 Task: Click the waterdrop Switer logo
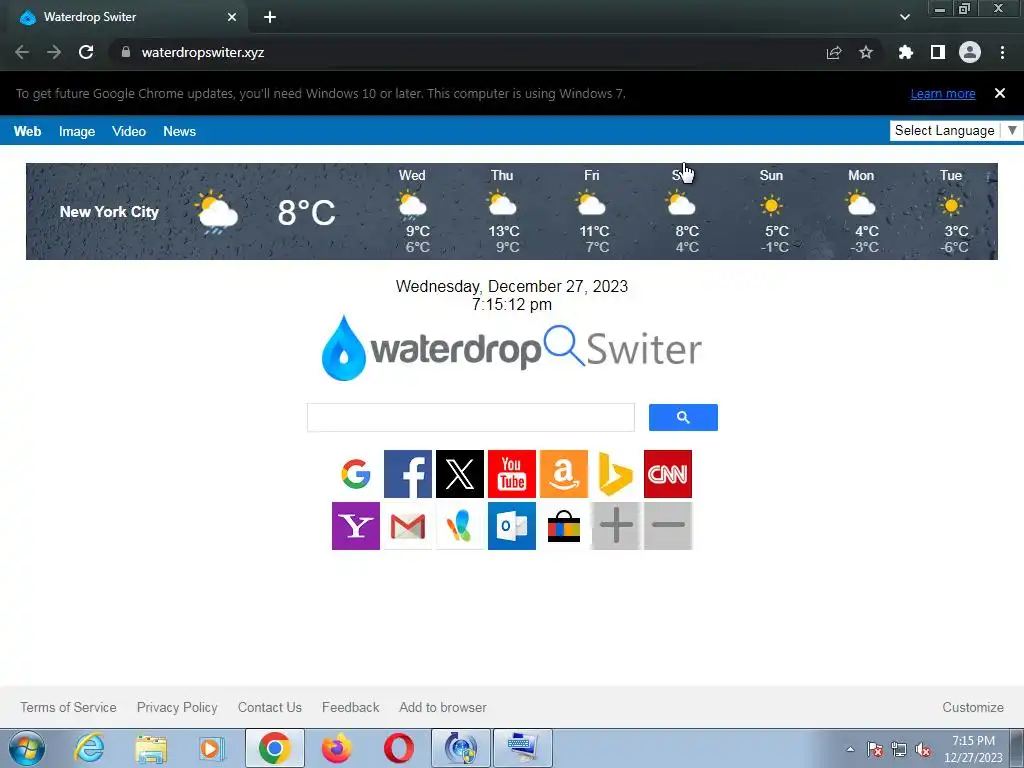coord(511,348)
